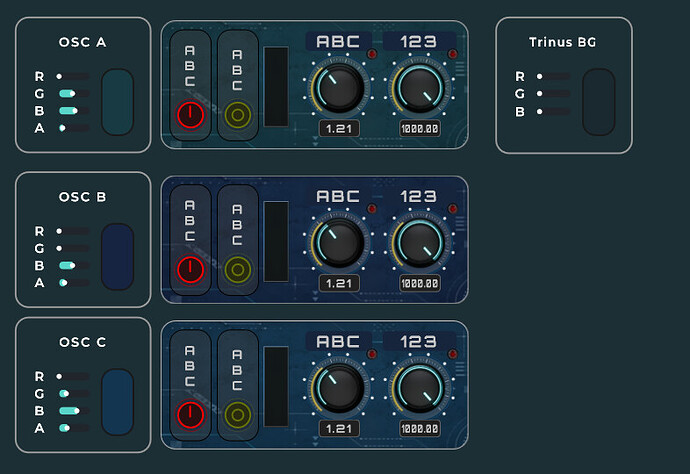Viewport: 690px width, 474px height.
Task: Click the yellow ring button in OSC C preview
Action: (x=238, y=415)
